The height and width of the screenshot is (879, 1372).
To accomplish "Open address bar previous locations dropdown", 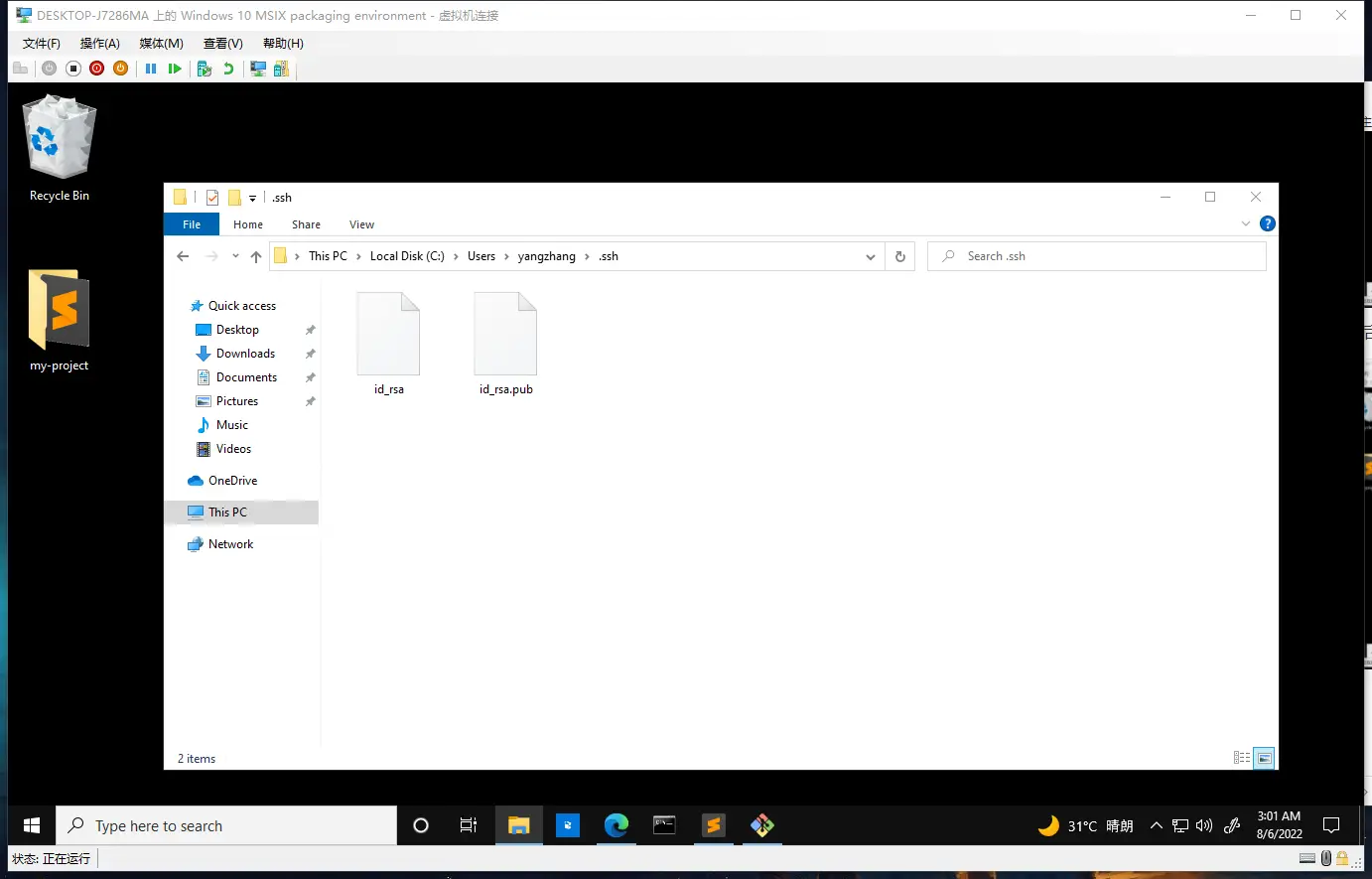I will click(x=870, y=256).
